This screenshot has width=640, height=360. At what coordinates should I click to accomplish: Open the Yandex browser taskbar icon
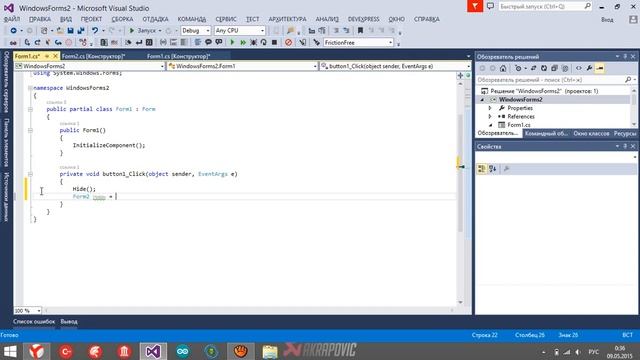(37, 351)
